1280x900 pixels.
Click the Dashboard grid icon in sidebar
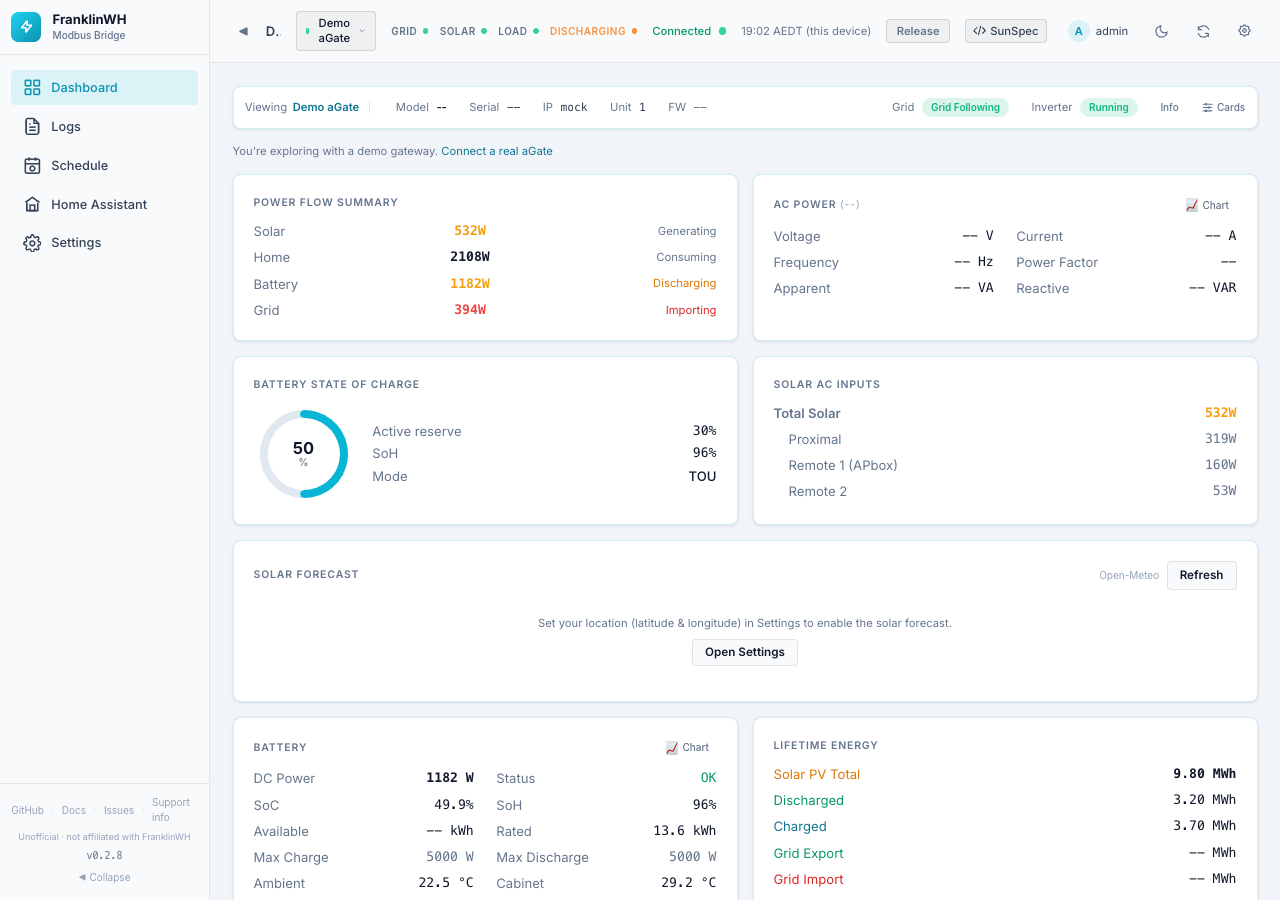(x=32, y=87)
